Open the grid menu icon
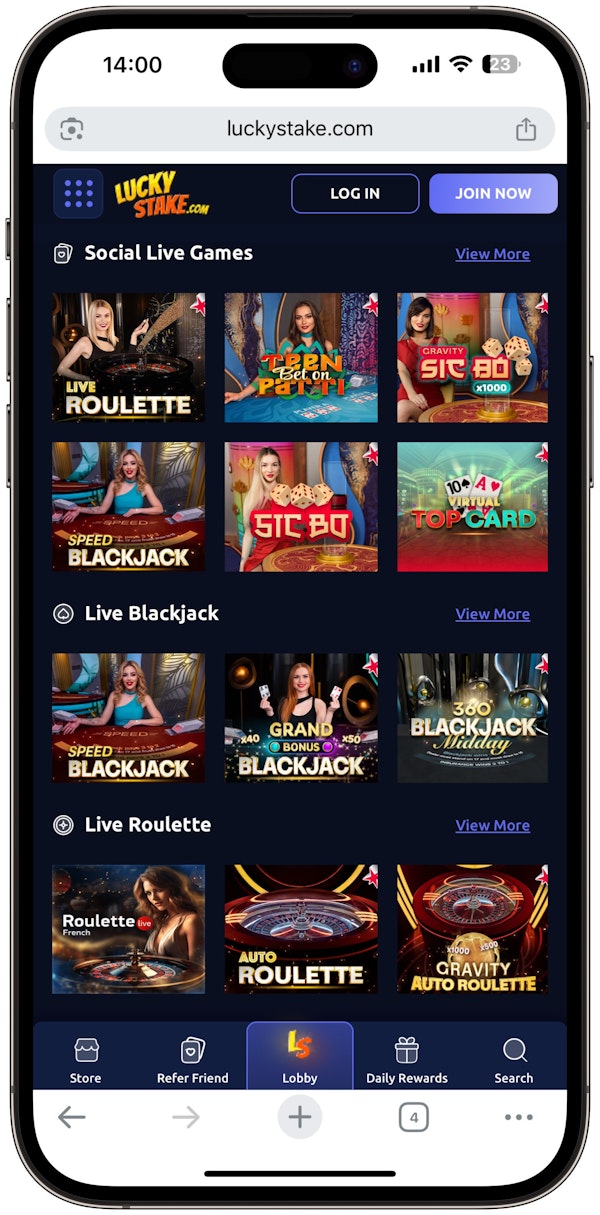 click(78, 193)
